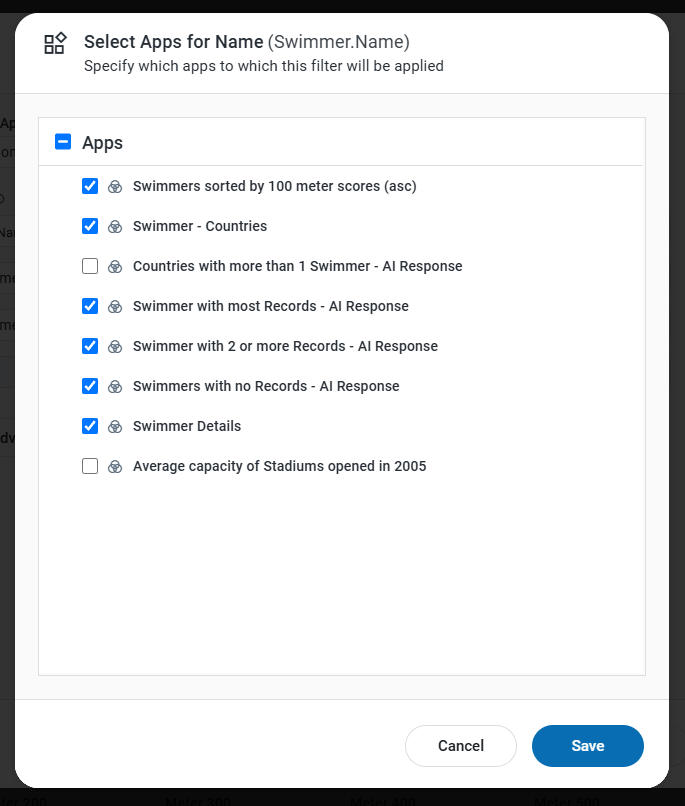Click icon beside Swimmers sorted by 100 meter scores
The height and width of the screenshot is (806, 685).
[x=115, y=186]
